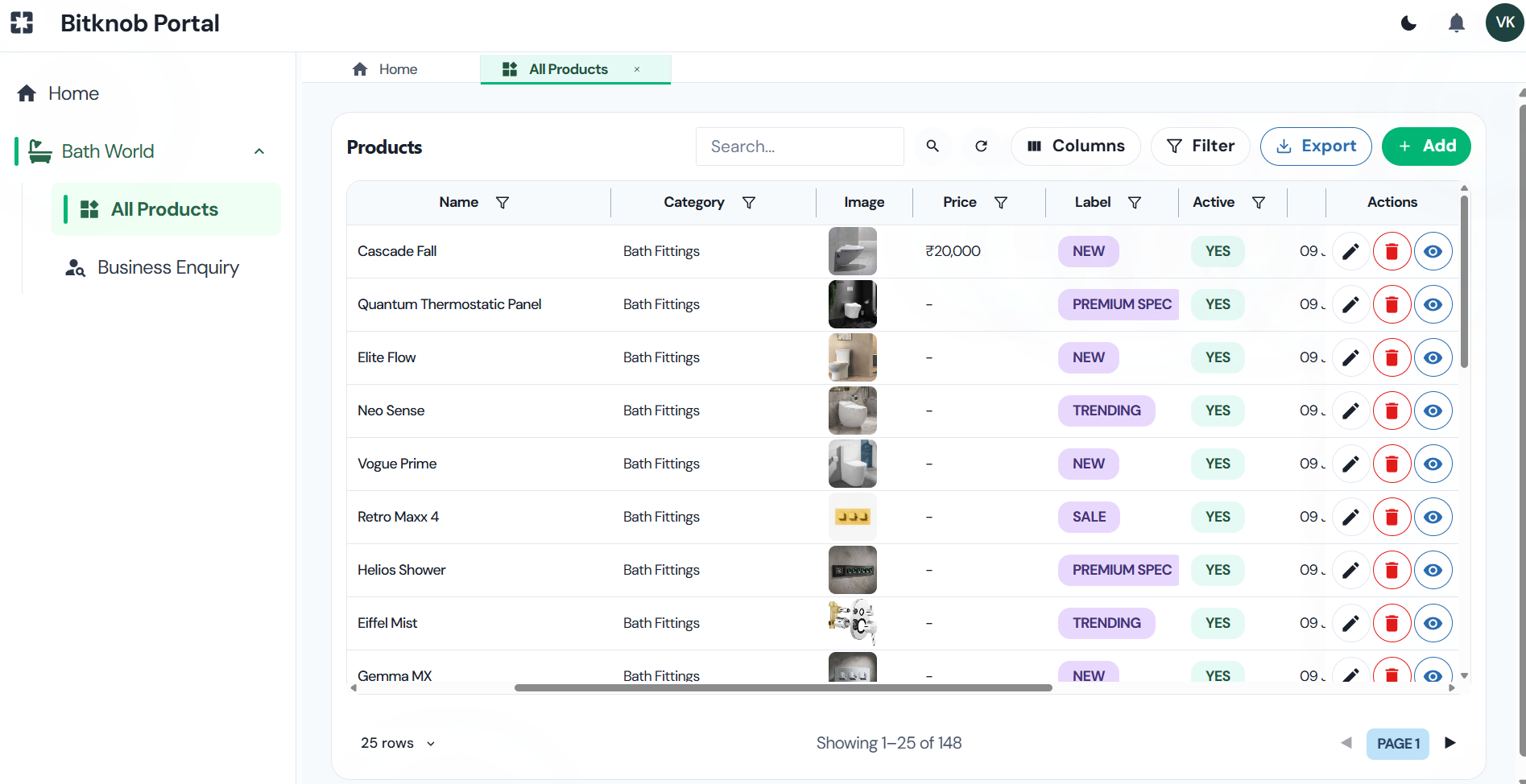View the Neo Sense product
The width and height of the screenshot is (1526, 784).
point(1433,411)
